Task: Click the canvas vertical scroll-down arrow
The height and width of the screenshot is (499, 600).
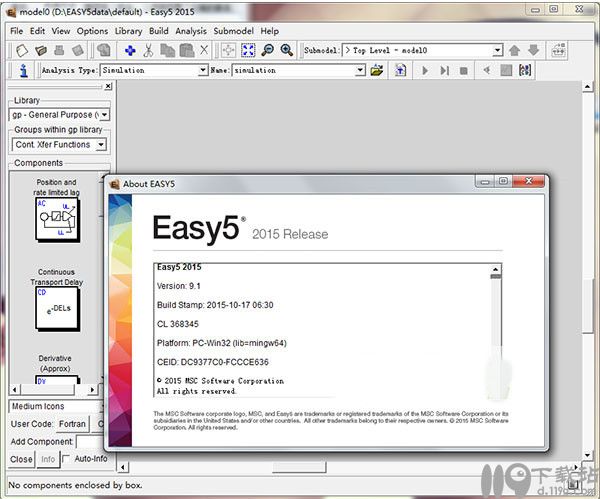Action: click(587, 455)
